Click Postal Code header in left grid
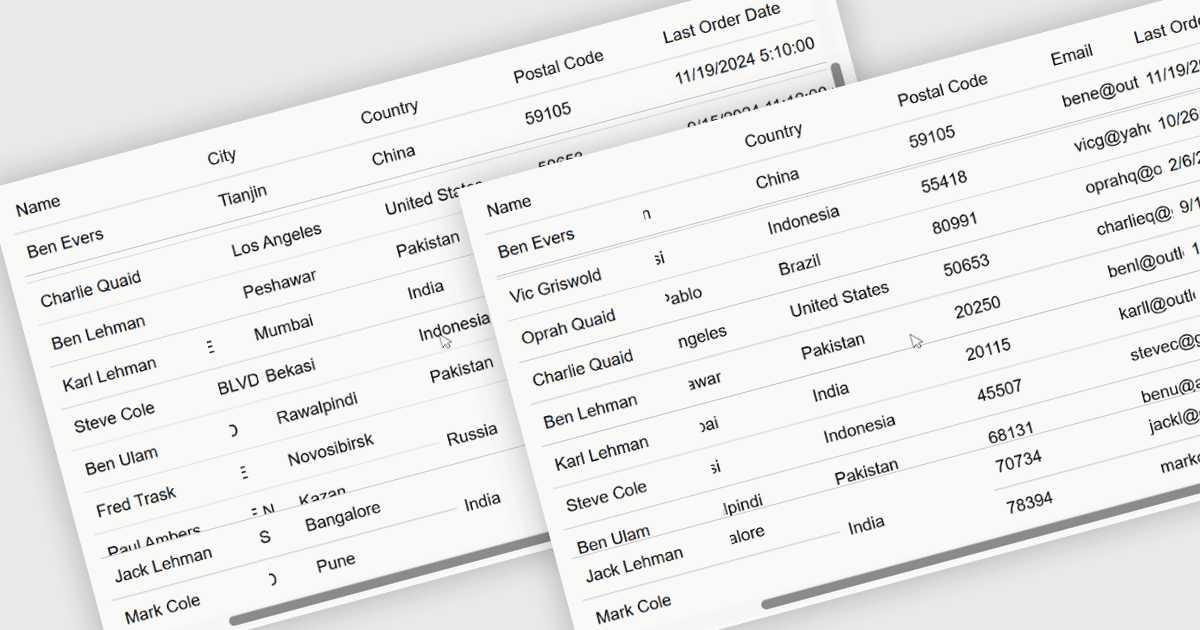Screen dimensions: 1200x630 (558, 67)
